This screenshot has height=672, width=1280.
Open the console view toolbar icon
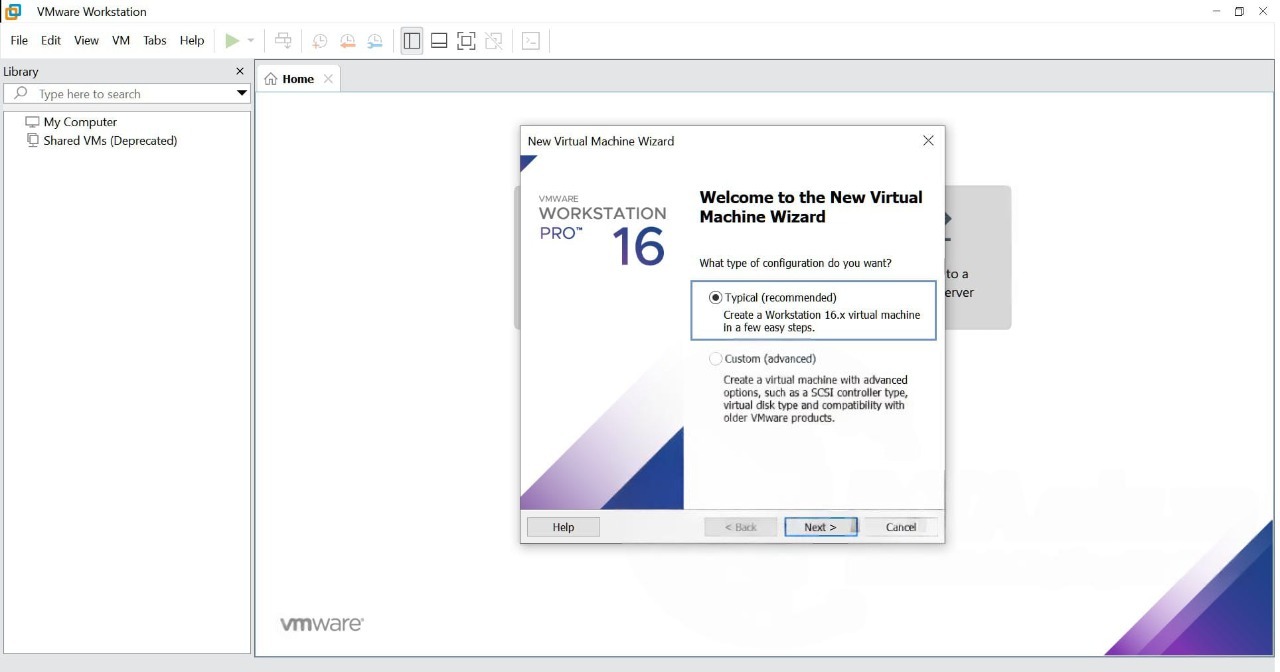pyautogui.click(x=531, y=41)
